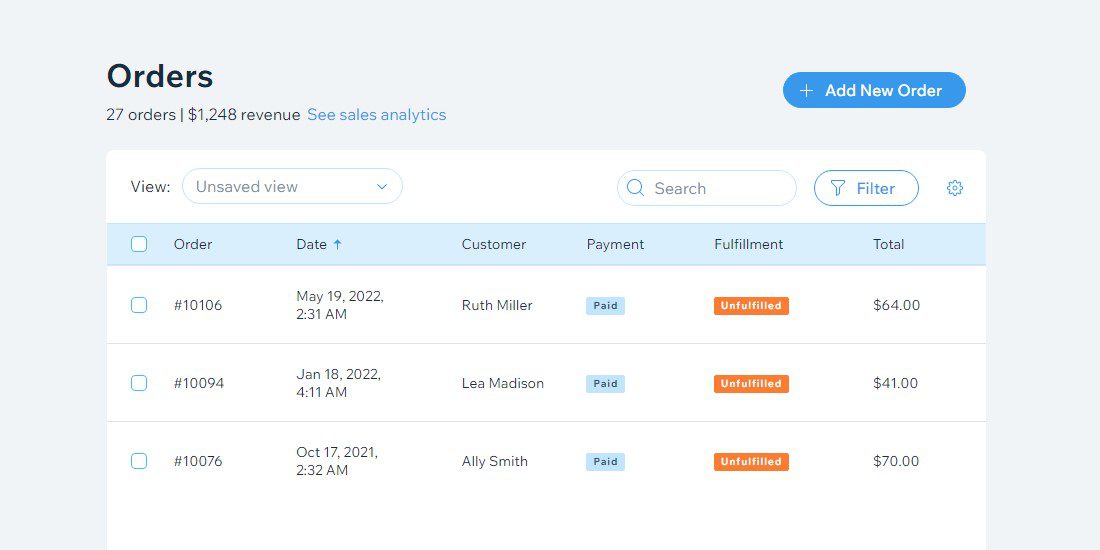This screenshot has height=550, width=1100.
Task: Click Unfulfilled badge on order #10094
Action: coord(751,384)
